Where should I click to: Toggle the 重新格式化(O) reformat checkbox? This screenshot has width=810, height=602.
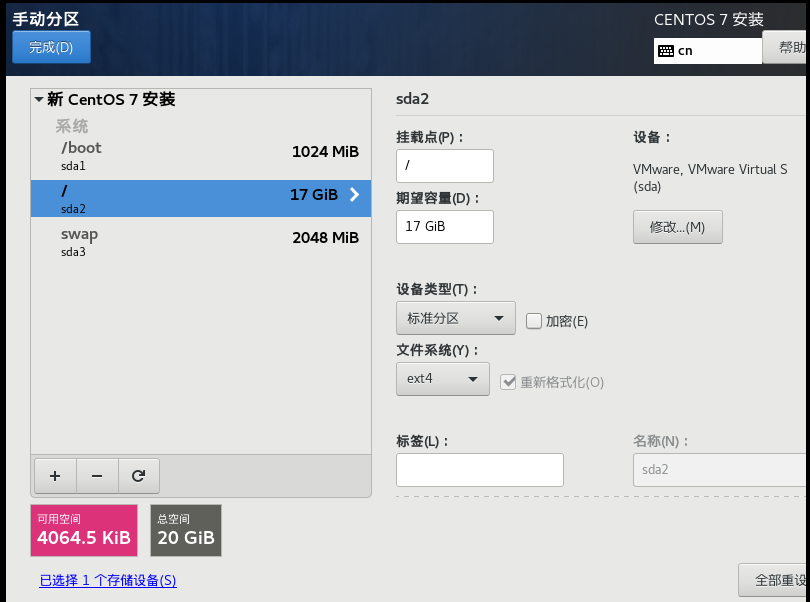click(x=508, y=382)
